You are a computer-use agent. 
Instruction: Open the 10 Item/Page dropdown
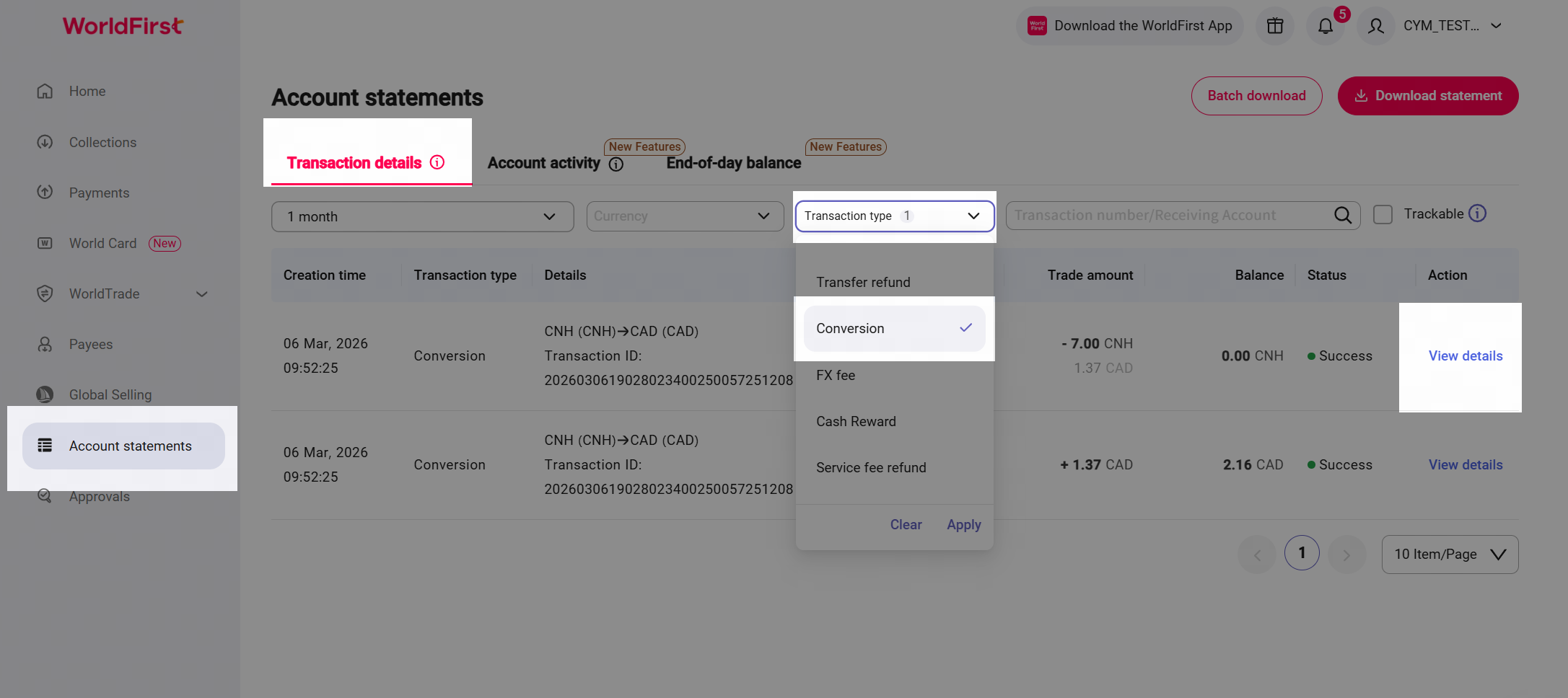pos(1450,555)
